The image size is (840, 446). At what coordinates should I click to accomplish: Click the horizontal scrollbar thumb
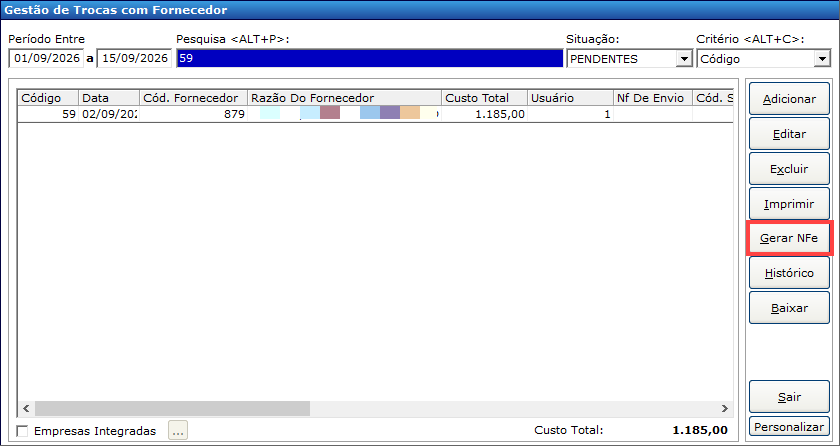172,409
